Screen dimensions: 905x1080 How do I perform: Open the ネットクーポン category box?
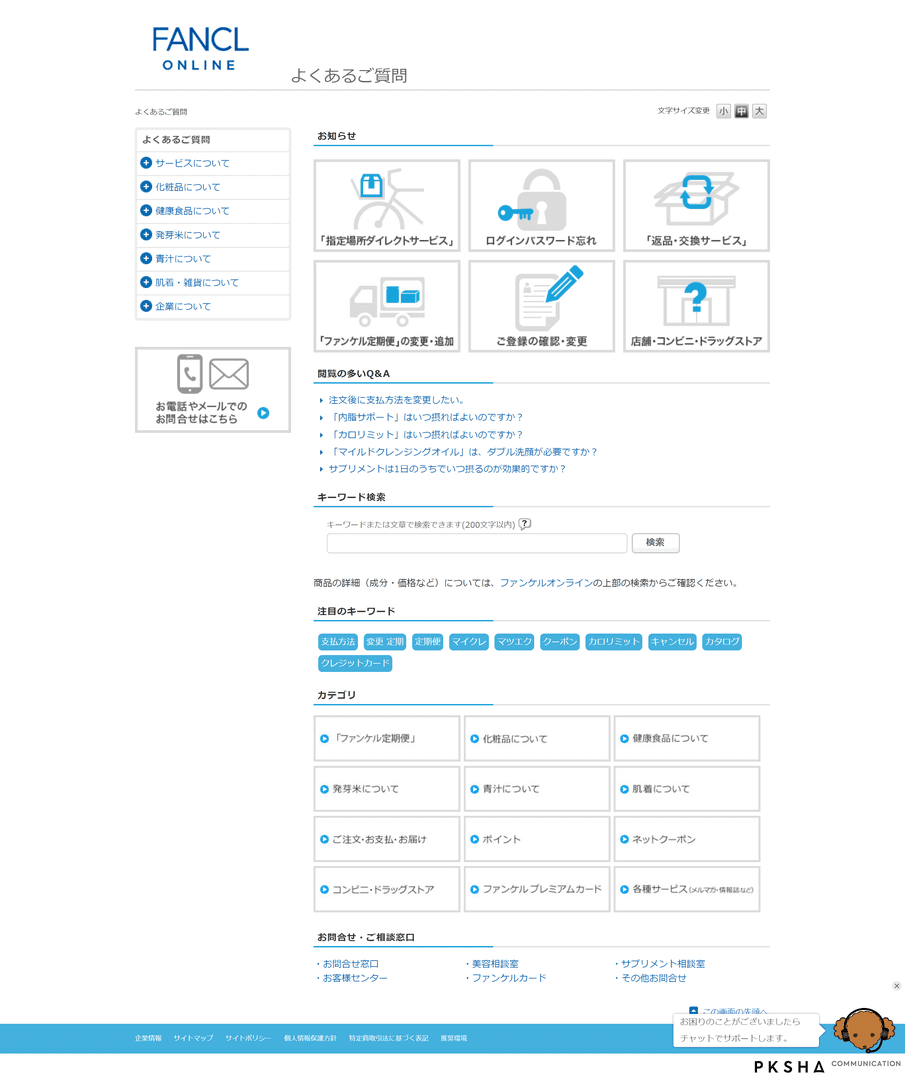point(687,839)
